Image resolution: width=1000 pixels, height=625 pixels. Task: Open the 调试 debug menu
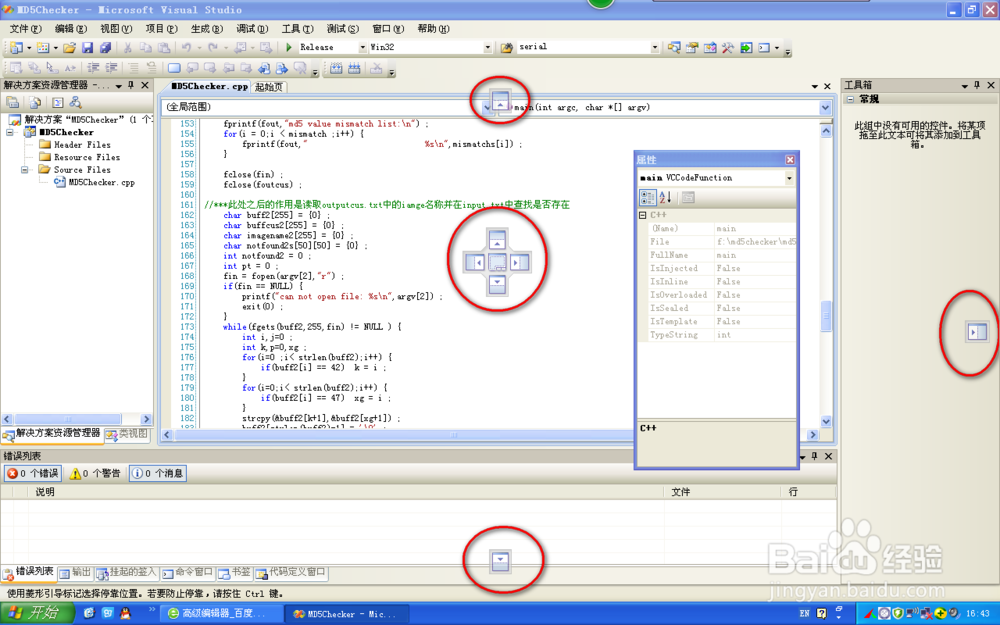pos(252,29)
